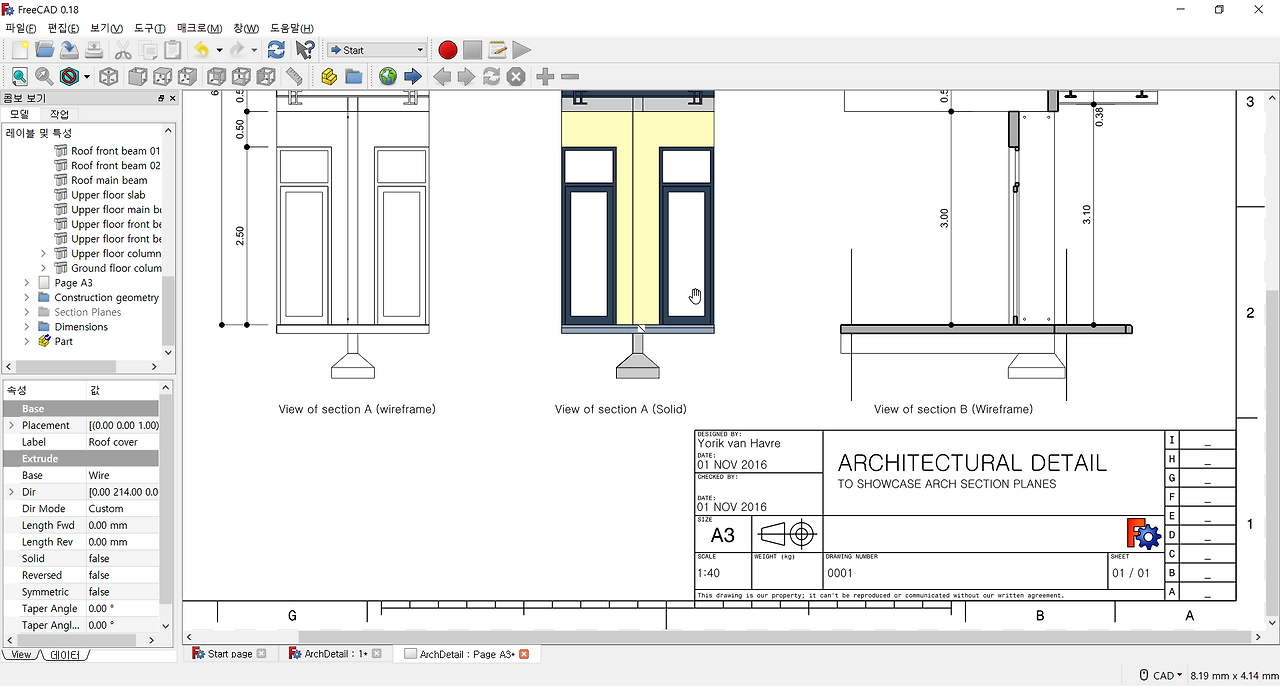Switch to Isometric view icon
This screenshot has height=686, width=1280.
(x=107, y=76)
